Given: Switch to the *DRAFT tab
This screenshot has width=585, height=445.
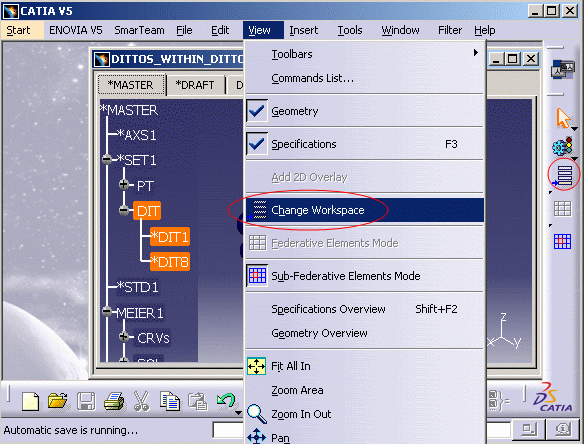Looking at the screenshot, I should pyautogui.click(x=195, y=85).
